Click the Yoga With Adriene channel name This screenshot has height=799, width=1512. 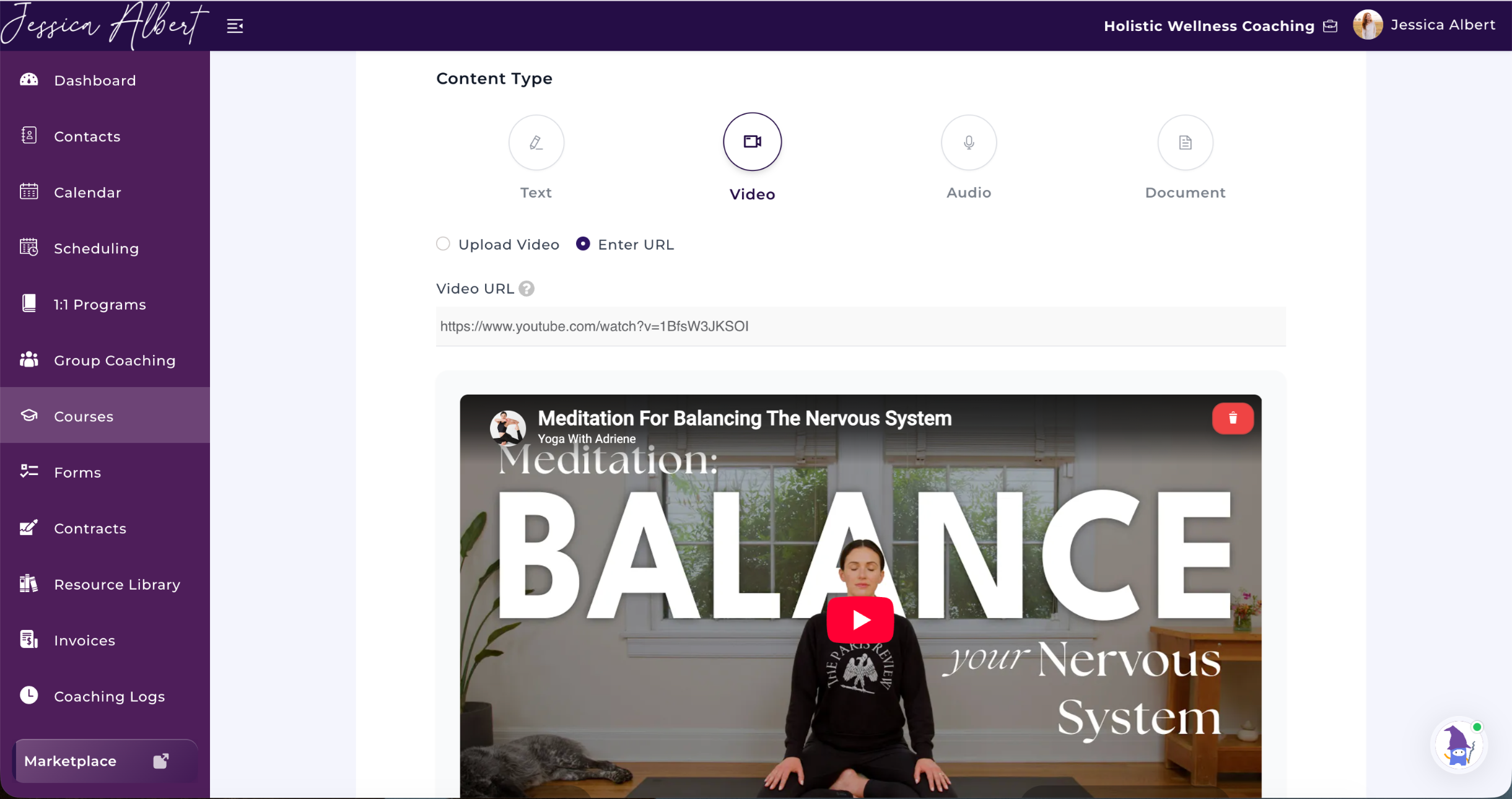pyautogui.click(x=587, y=439)
